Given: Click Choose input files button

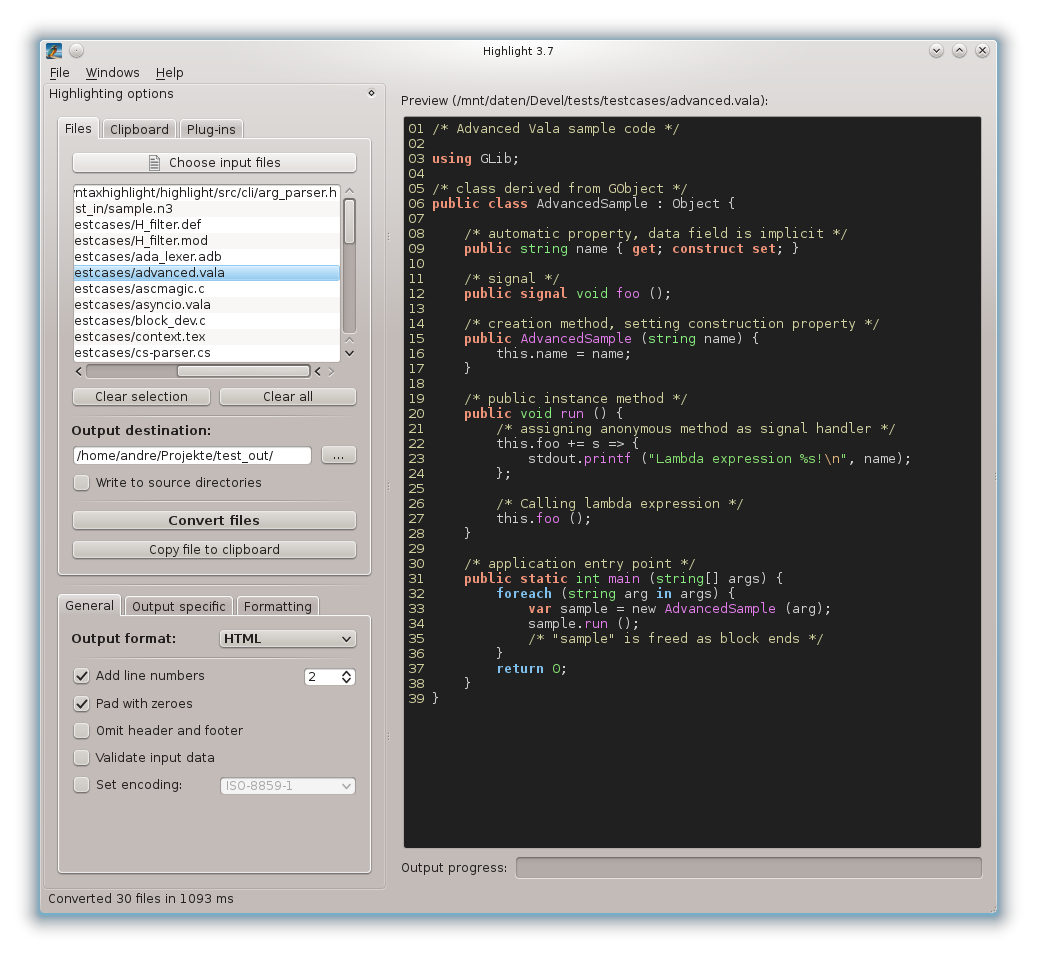Looking at the screenshot, I should [214, 163].
